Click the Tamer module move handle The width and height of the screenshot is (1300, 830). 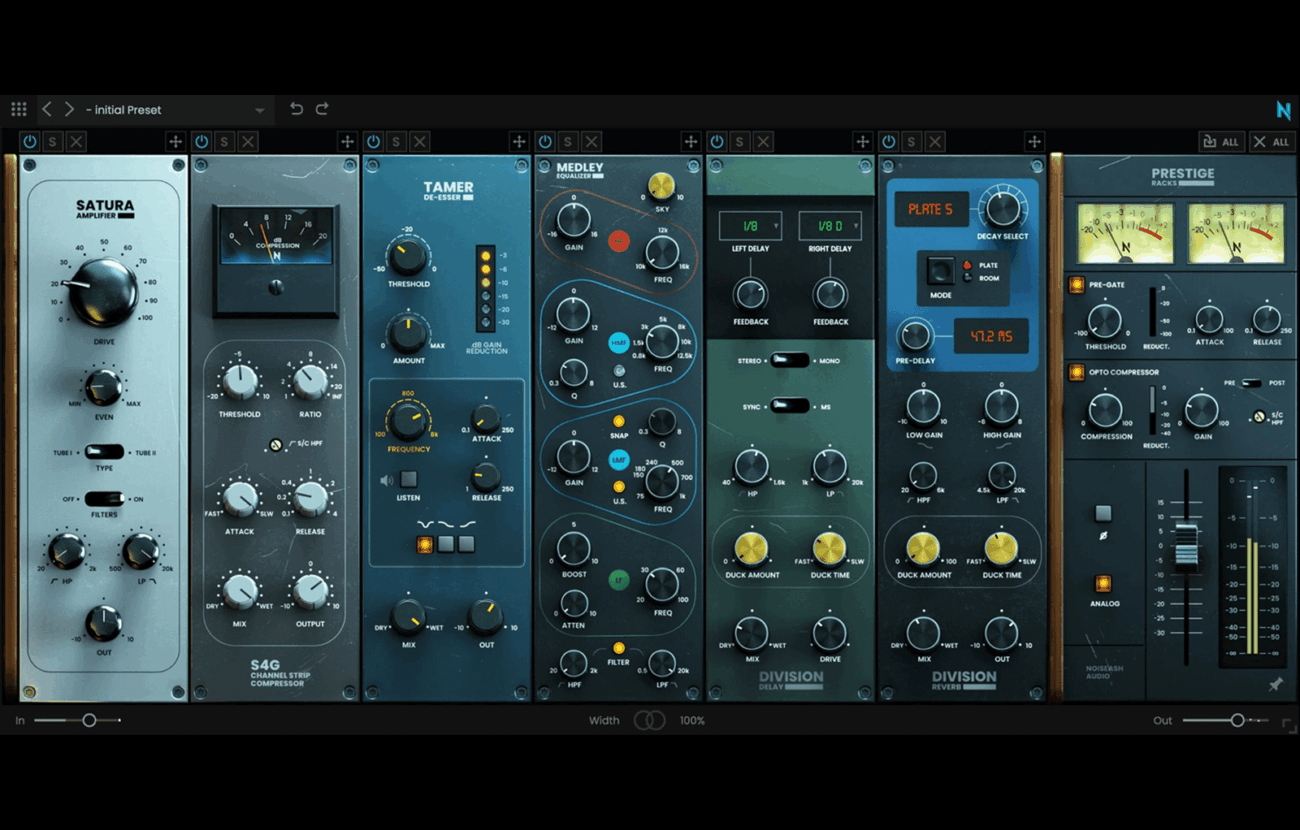(519, 142)
